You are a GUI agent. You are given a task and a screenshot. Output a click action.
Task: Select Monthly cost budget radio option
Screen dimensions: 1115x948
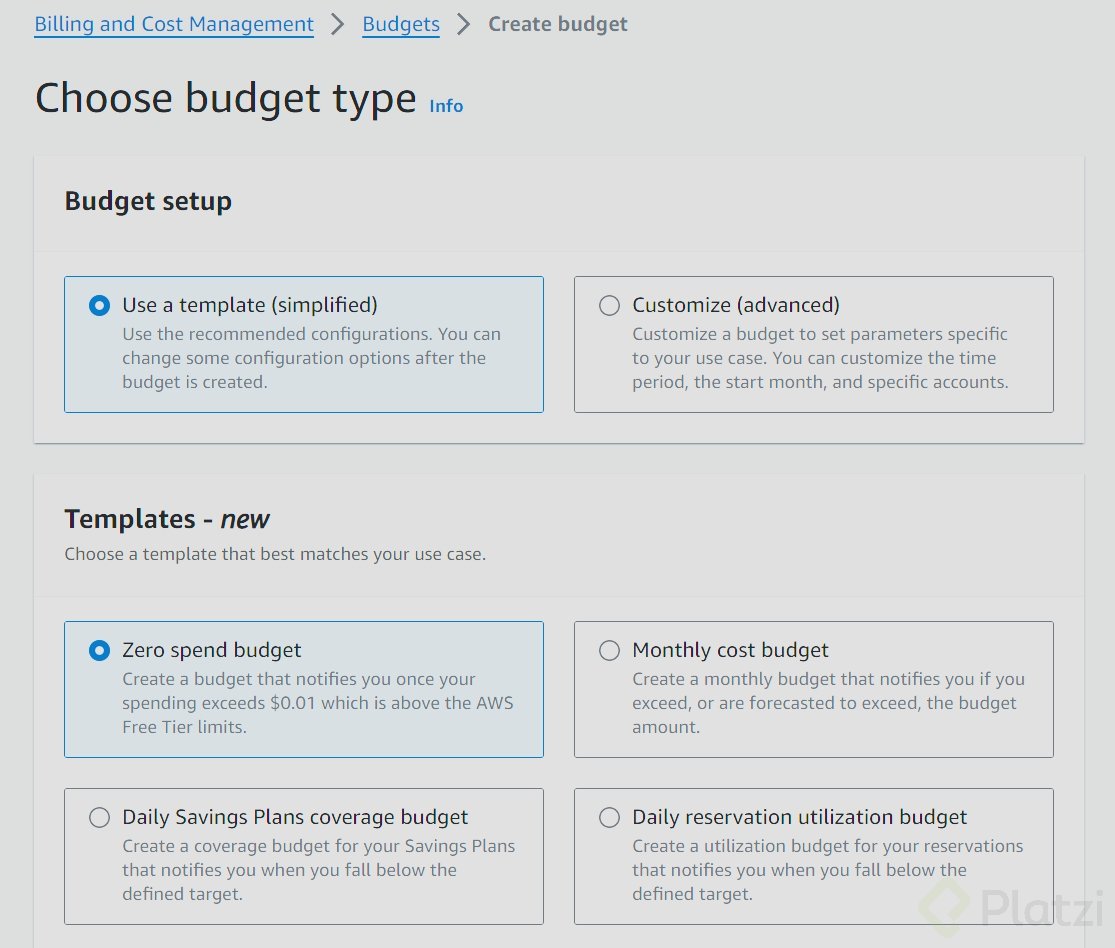pyautogui.click(x=609, y=651)
